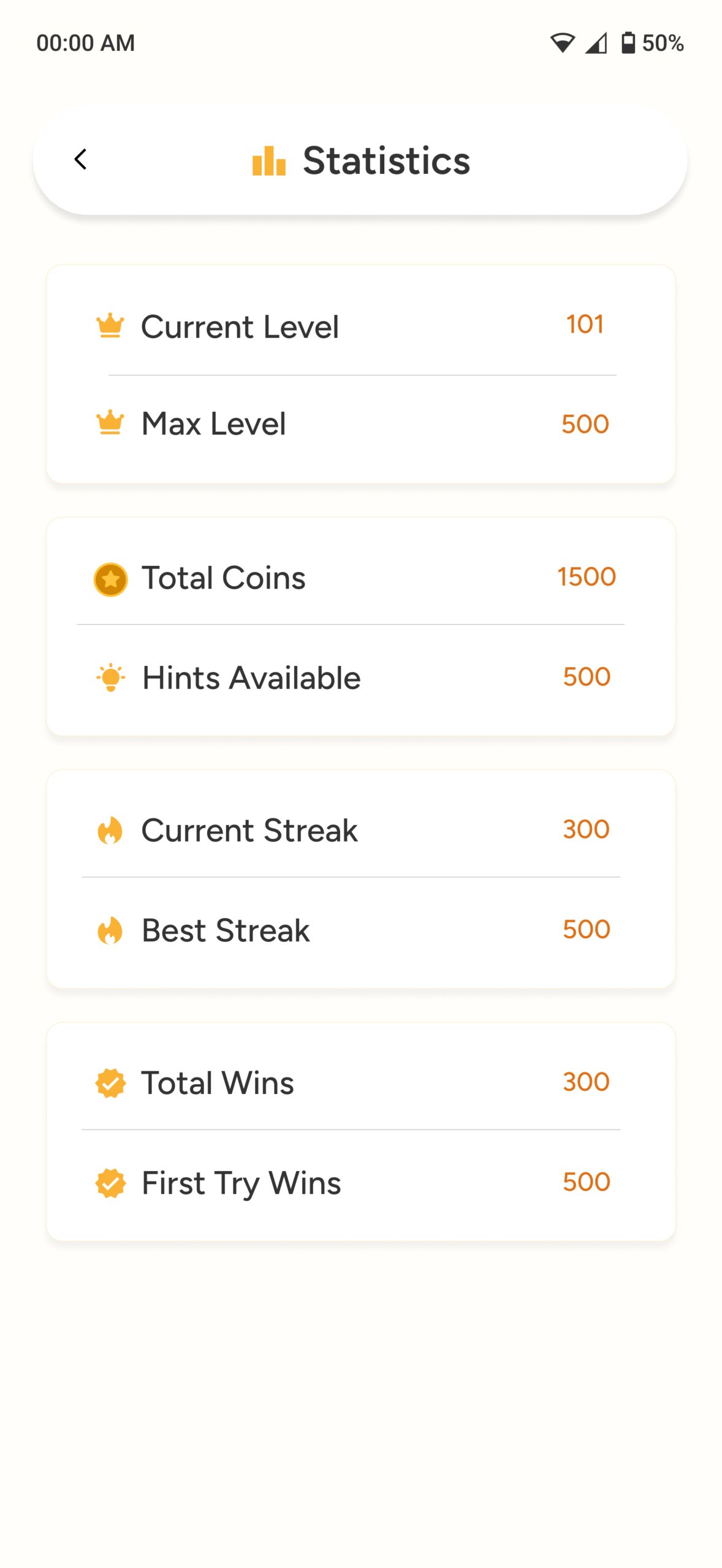Tap the crown icon beside Current Level
The height and width of the screenshot is (1568, 722).
coord(110,326)
